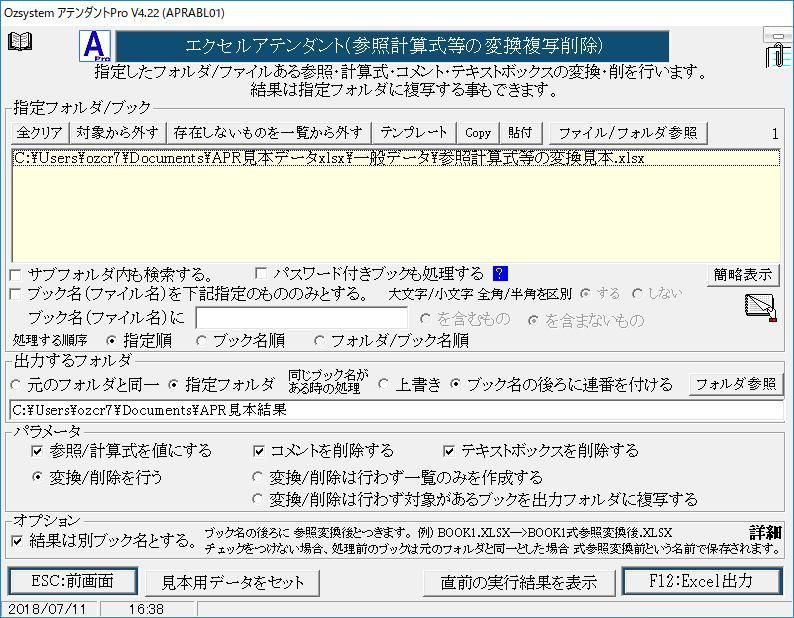Click 対象から外す button
This screenshot has width=794, height=618.
(117, 133)
